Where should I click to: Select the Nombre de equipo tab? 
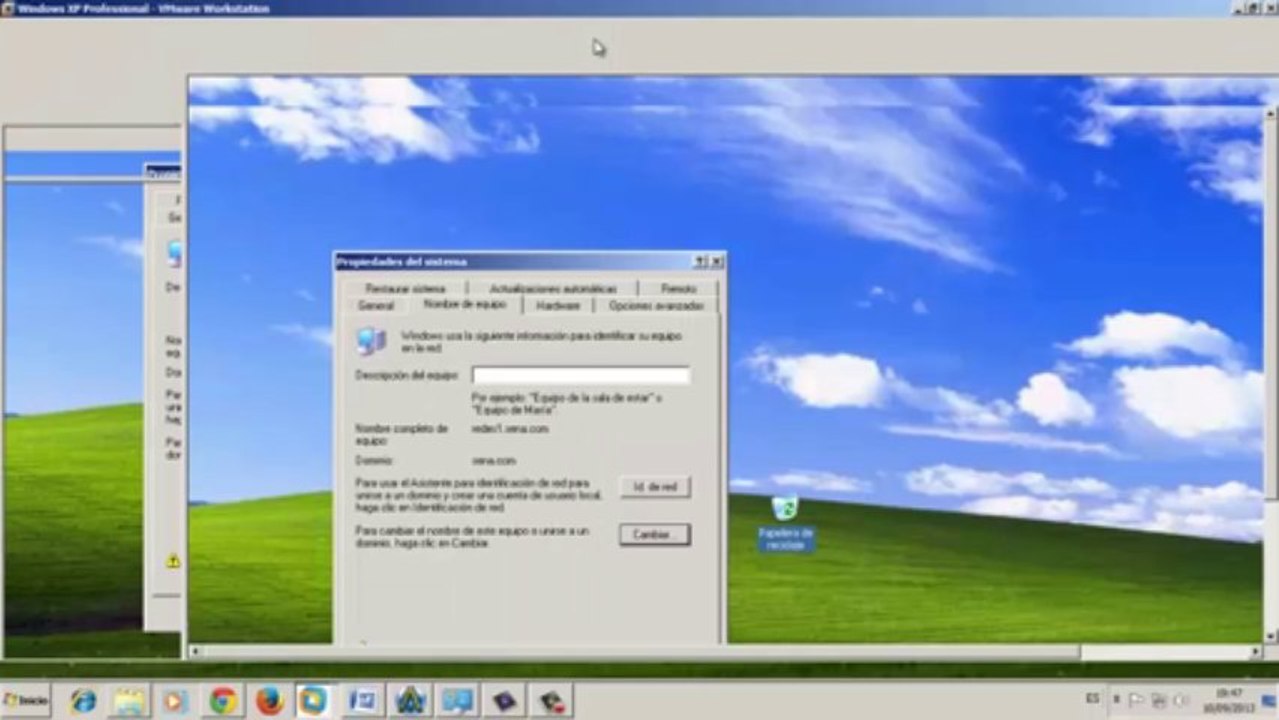[x=465, y=304]
